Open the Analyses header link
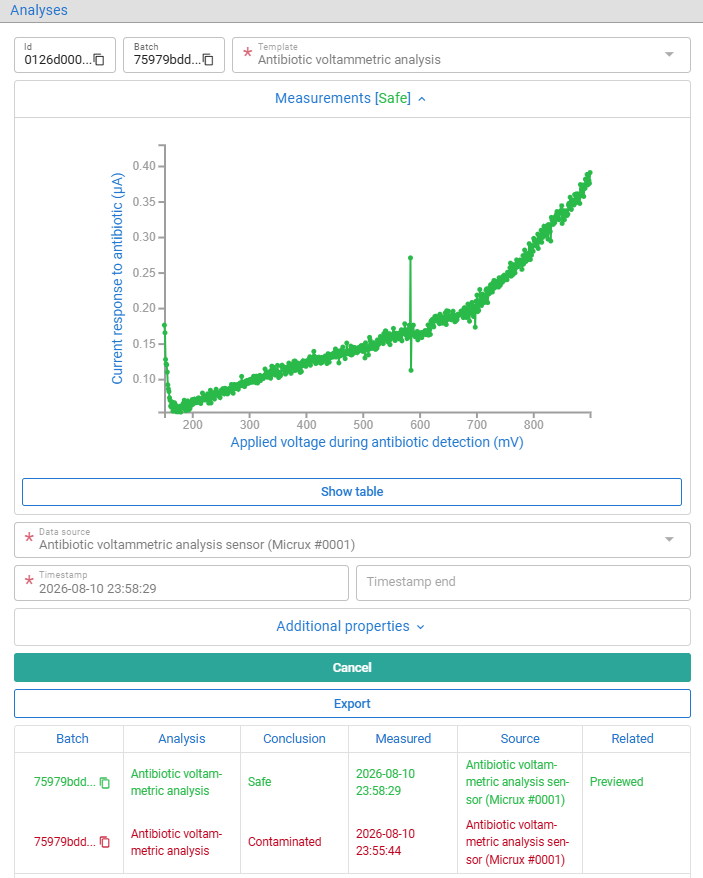 point(39,10)
